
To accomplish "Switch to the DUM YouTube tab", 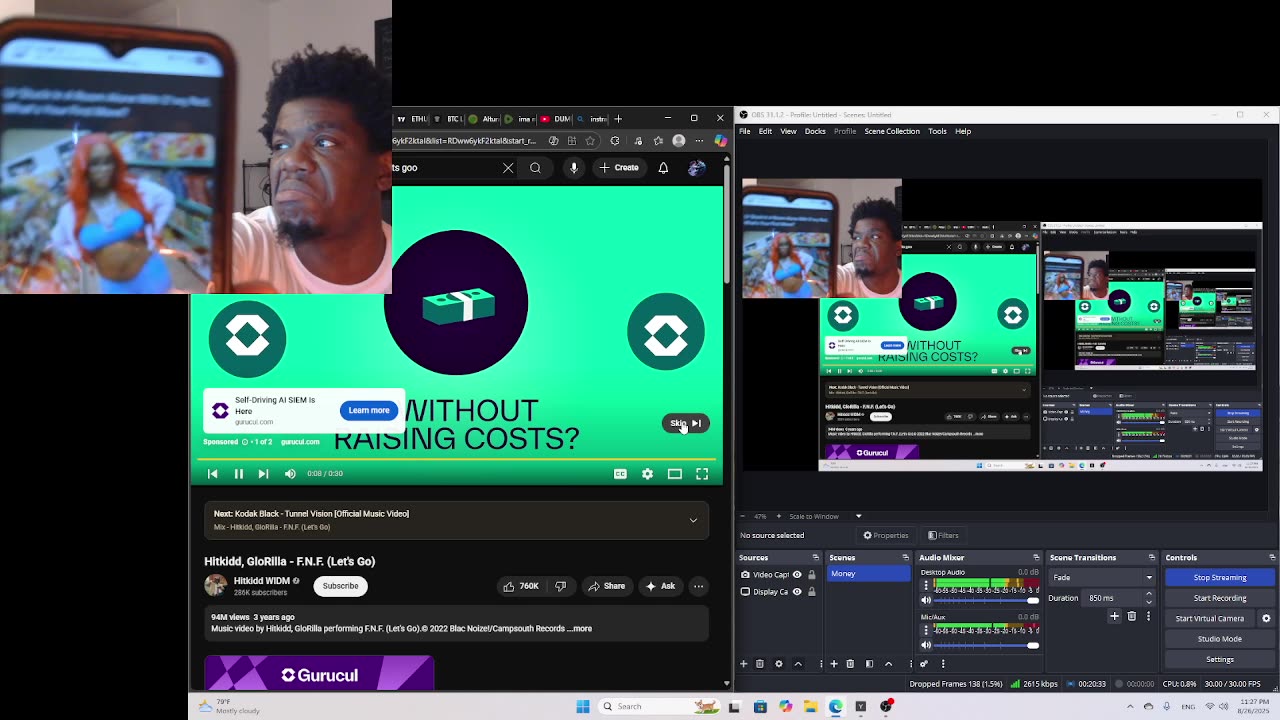I will (x=555, y=119).
